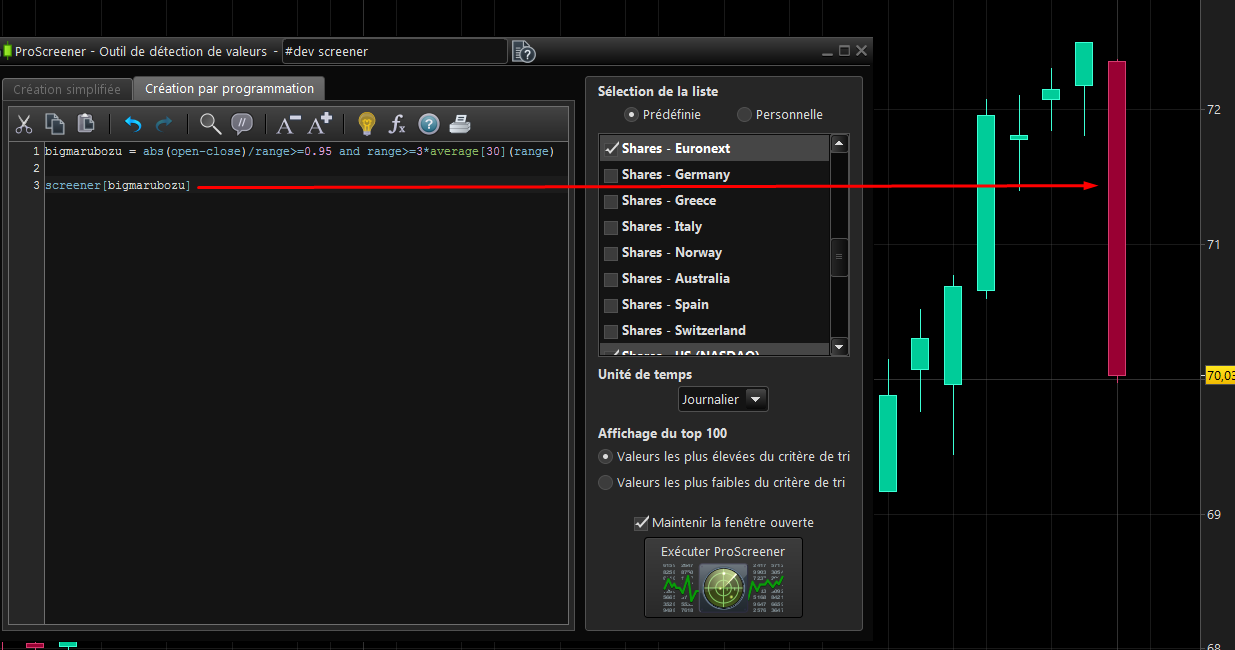1235x650 pixels.
Task: Click the Unité de temps label
Action: [645, 374]
